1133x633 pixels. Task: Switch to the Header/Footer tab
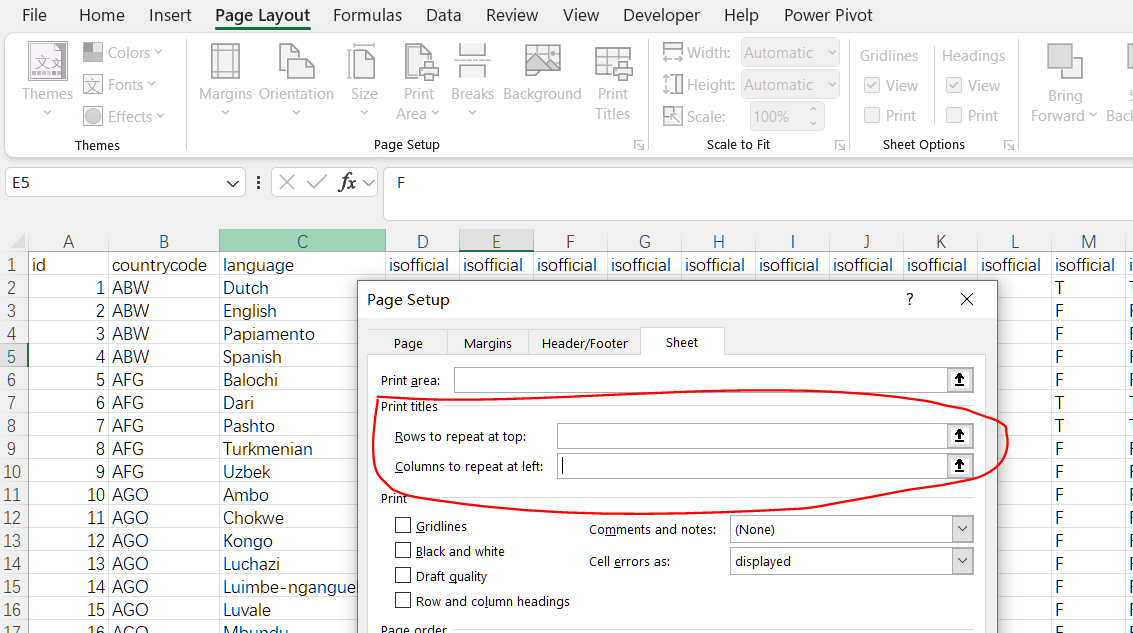584,343
